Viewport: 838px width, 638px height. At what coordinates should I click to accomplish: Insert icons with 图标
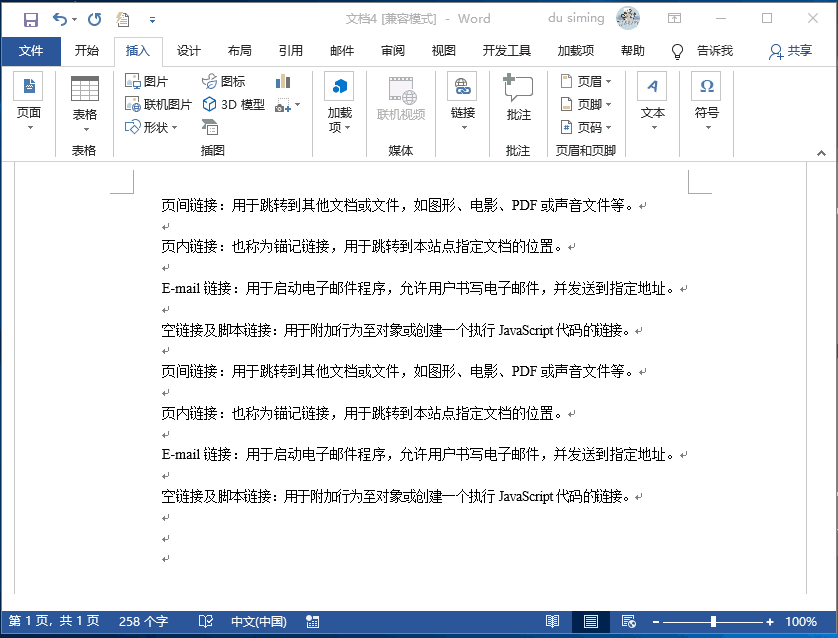click(x=223, y=81)
